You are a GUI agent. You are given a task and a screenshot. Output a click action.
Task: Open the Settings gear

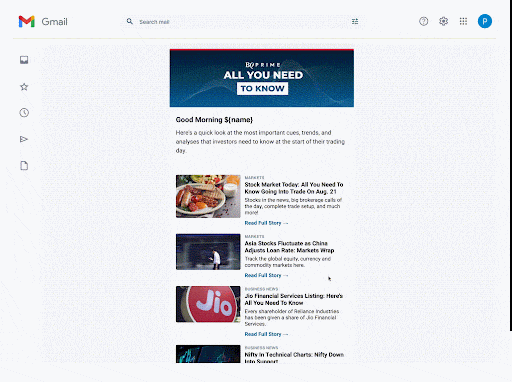pos(443,21)
